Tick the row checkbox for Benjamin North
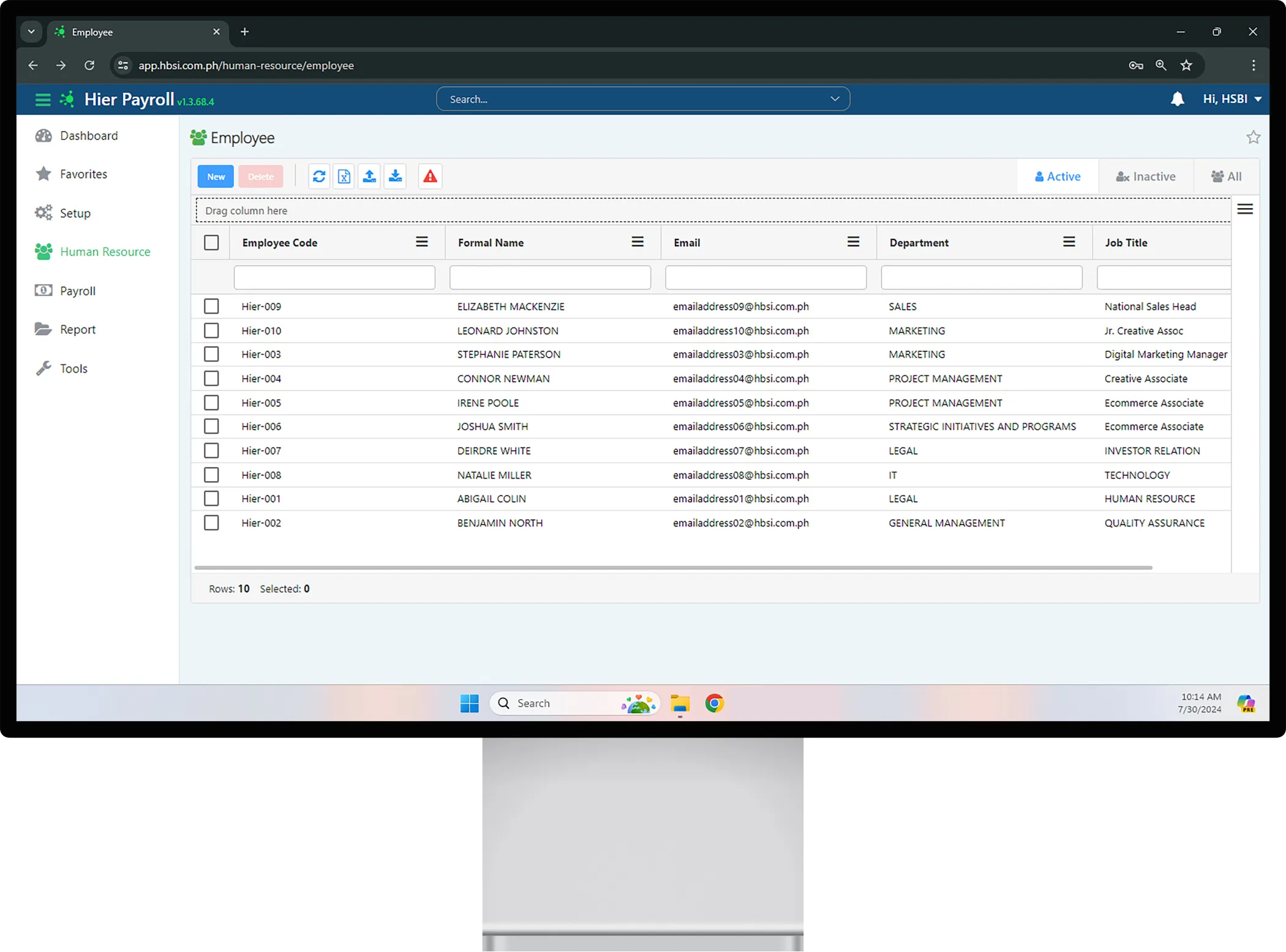The width and height of the screenshot is (1286, 952). coord(211,523)
